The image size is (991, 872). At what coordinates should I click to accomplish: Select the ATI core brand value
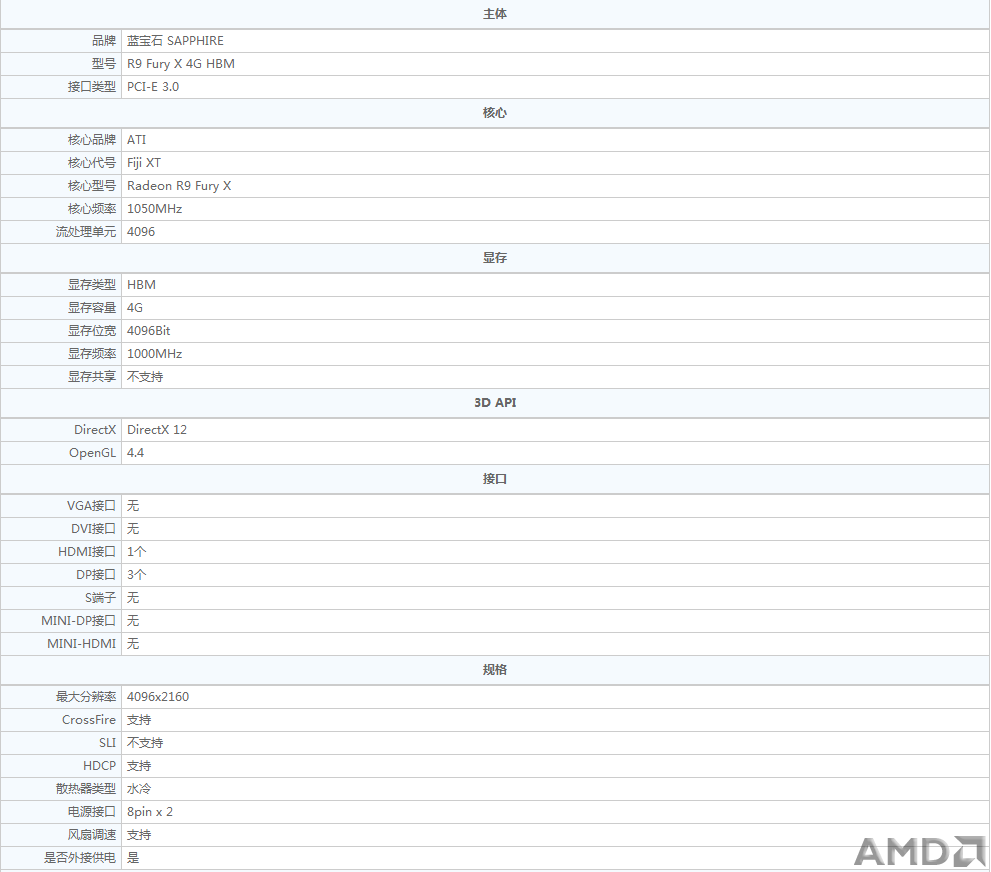tap(137, 140)
